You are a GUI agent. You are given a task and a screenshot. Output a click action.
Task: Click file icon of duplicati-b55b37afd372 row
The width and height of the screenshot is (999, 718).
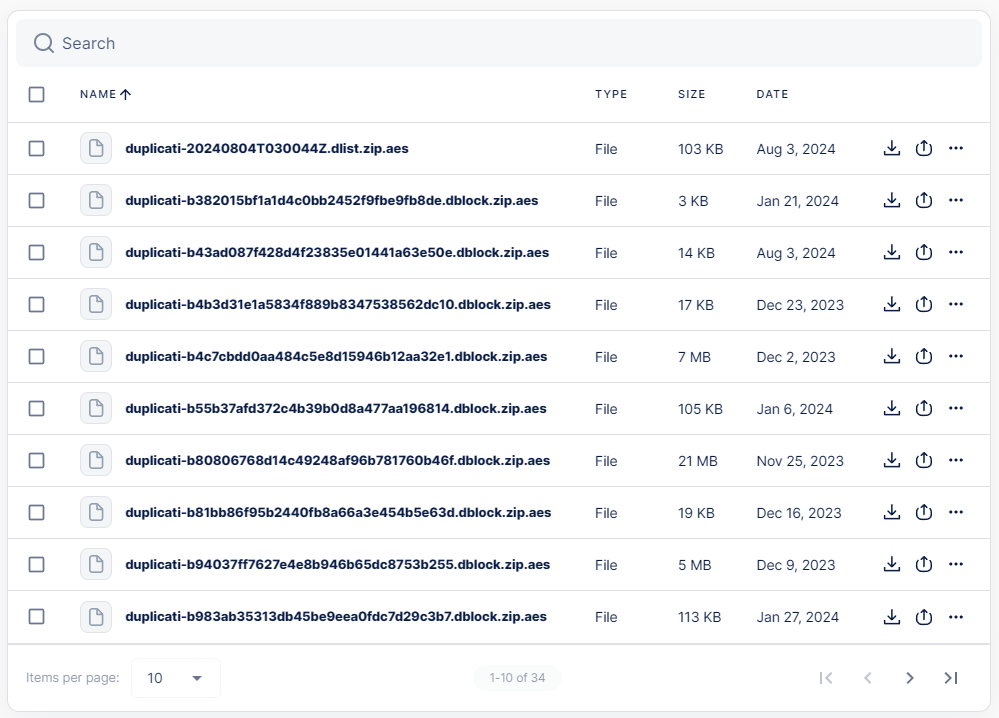(x=96, y=408)
